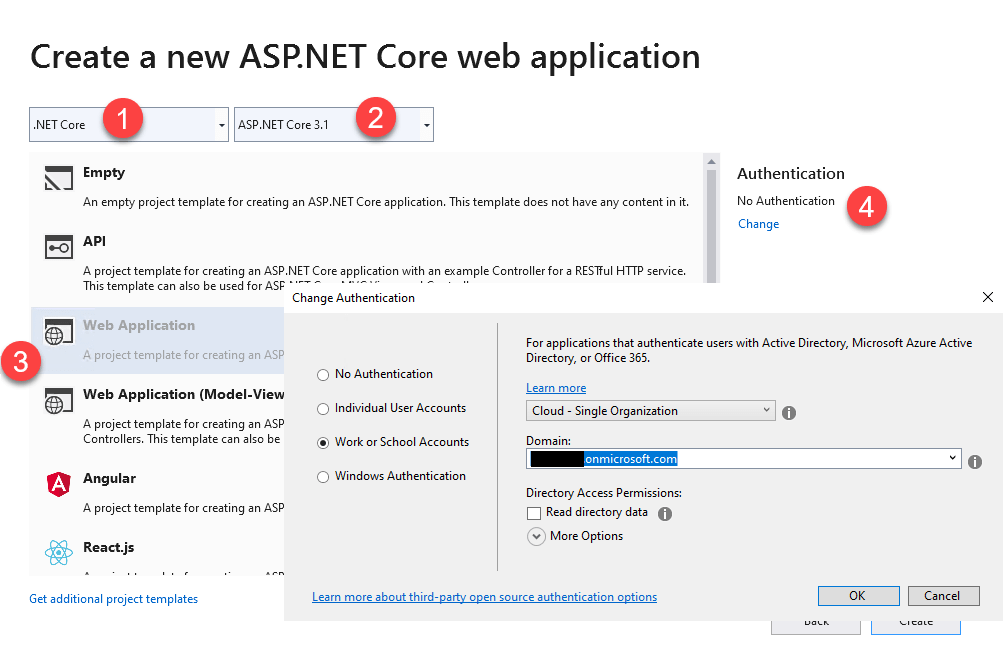This screenshot has width=1003, height=646.
Task: Click info icon next to Domain field
Action: tap(975, 461)
